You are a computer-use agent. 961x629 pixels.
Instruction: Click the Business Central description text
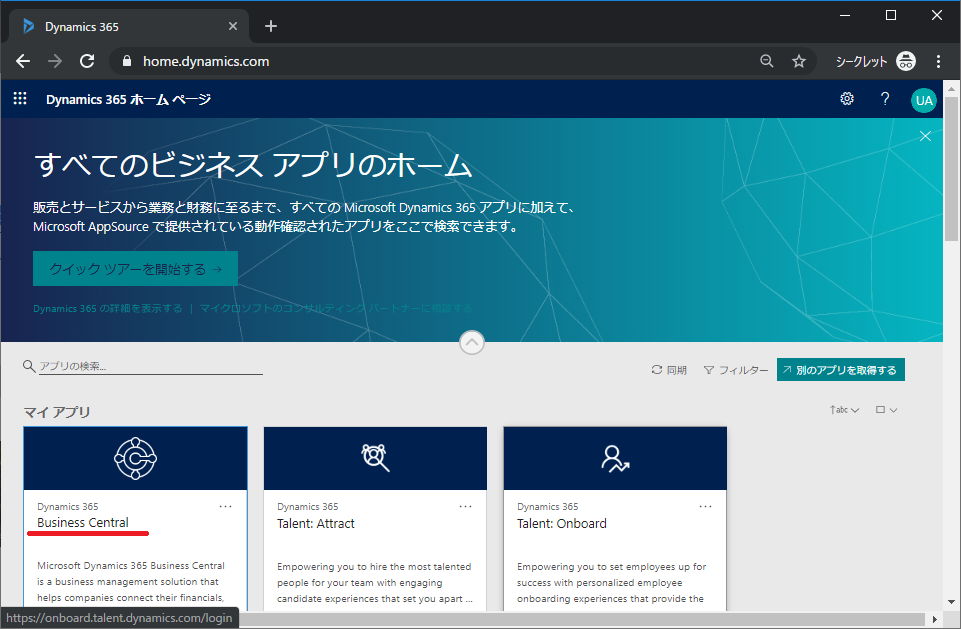click(x=131, y=582)
